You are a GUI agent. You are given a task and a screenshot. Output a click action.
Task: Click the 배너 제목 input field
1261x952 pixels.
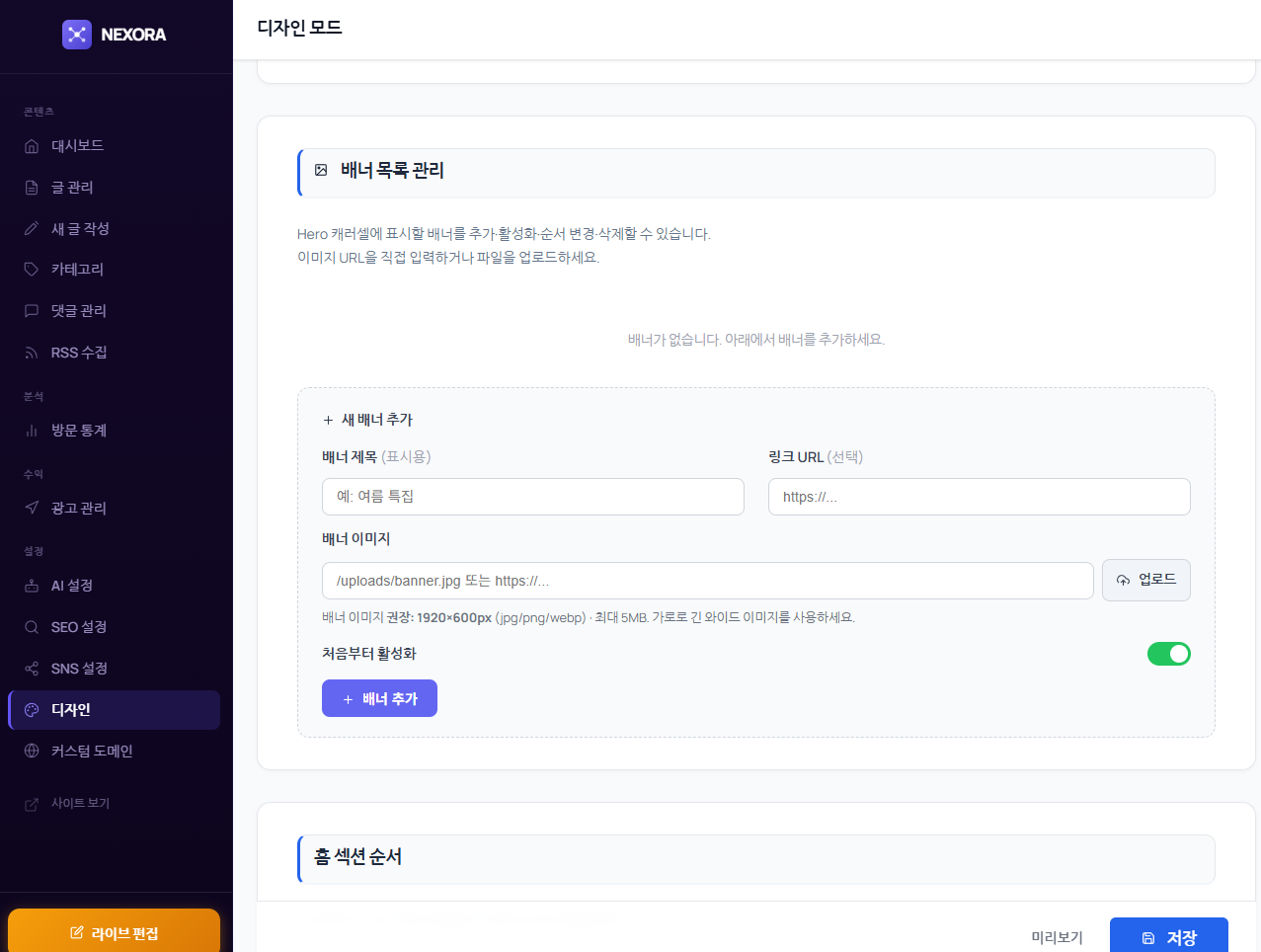tap(532, 497)
